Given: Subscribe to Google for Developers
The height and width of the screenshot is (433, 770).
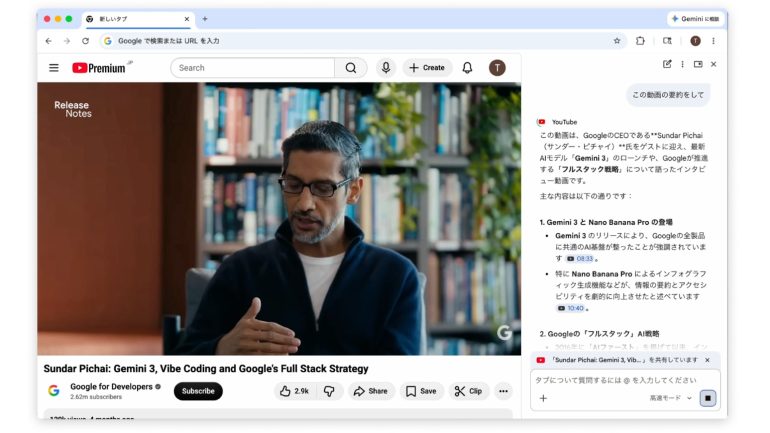Looking at the screenshot, I should click(x=198, y=391).
